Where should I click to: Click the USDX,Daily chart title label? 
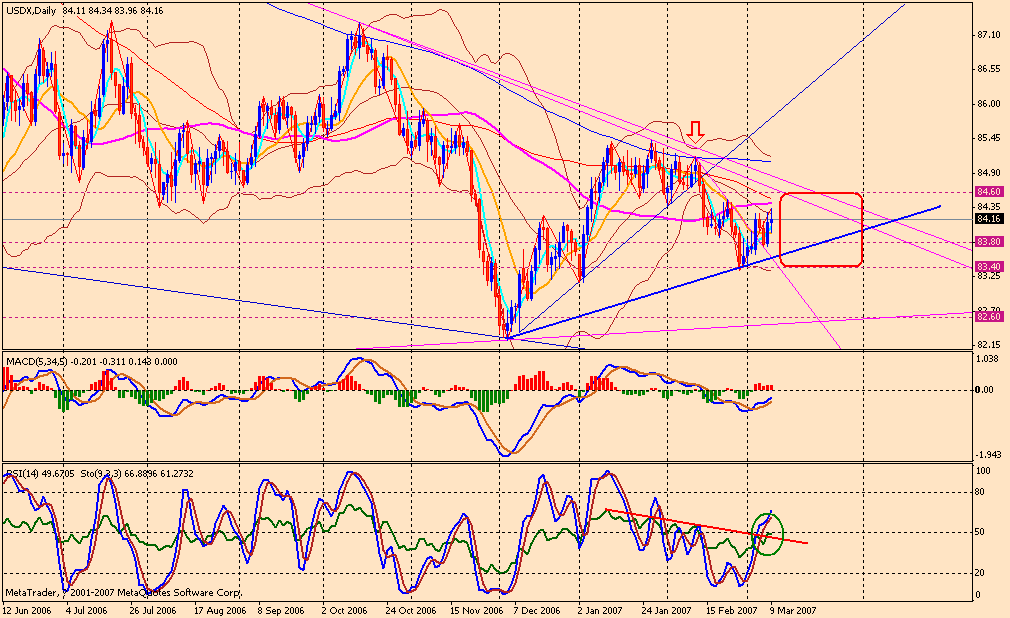coord(31,10)
